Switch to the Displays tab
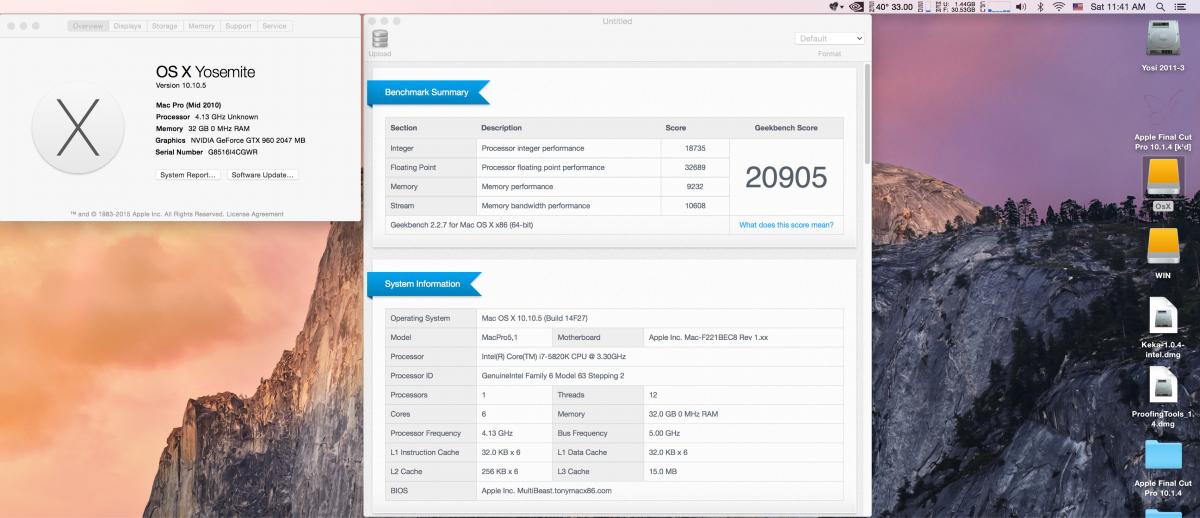 coord(127,26)
